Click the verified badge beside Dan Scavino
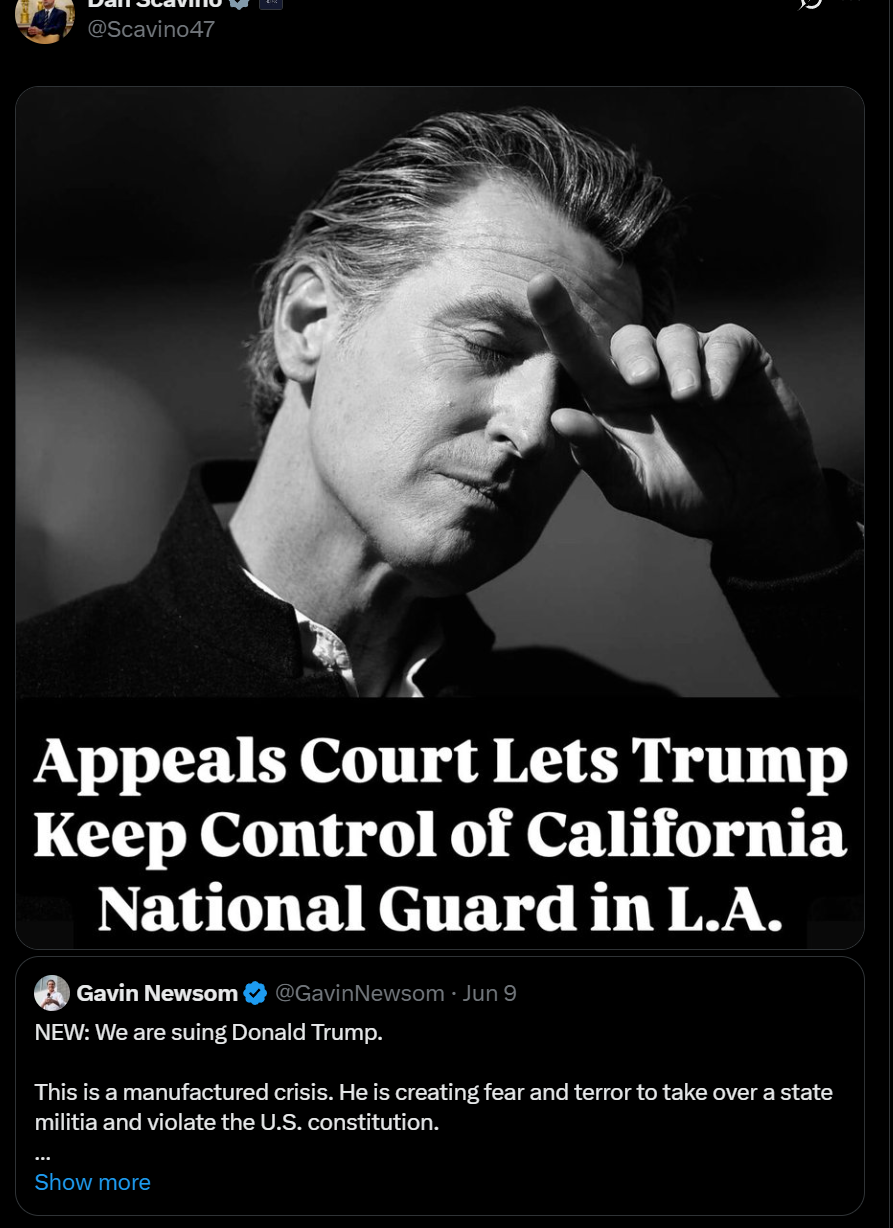Image resolution: width=893 pixels, height=1228 pixels. [x=240, y=5]
